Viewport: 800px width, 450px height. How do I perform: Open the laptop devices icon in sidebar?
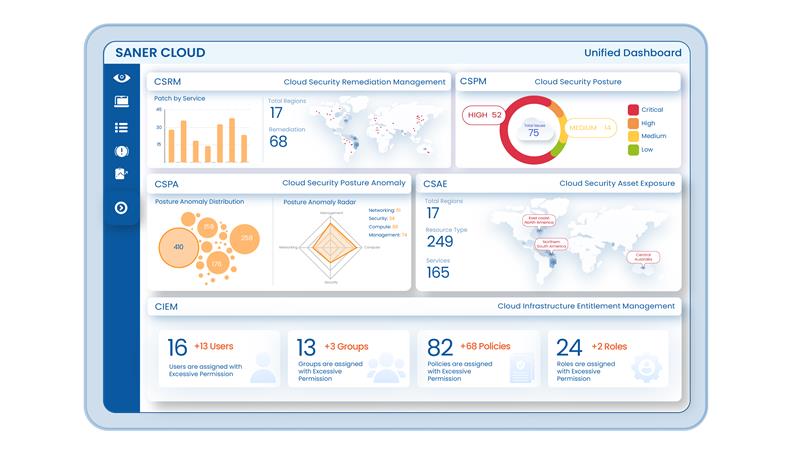tap(122, 101)
